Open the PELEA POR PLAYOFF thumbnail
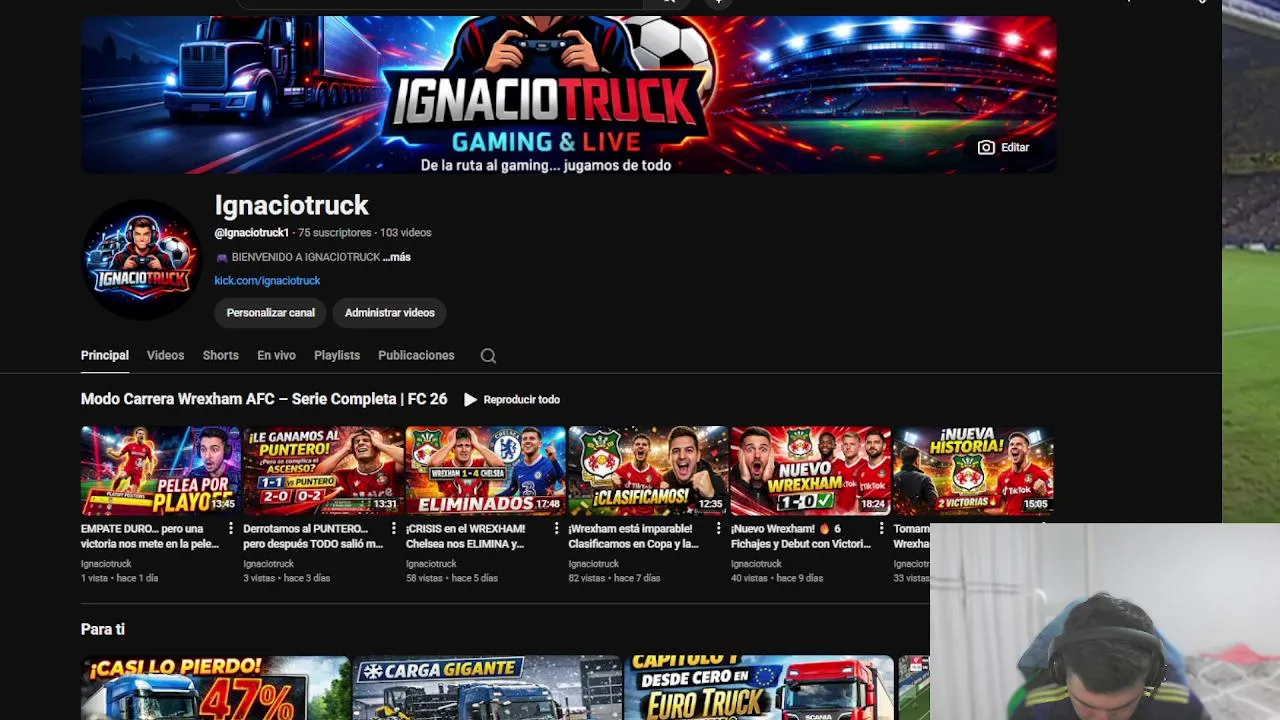Screen dimensions: 1280x720 click(160, 471)
